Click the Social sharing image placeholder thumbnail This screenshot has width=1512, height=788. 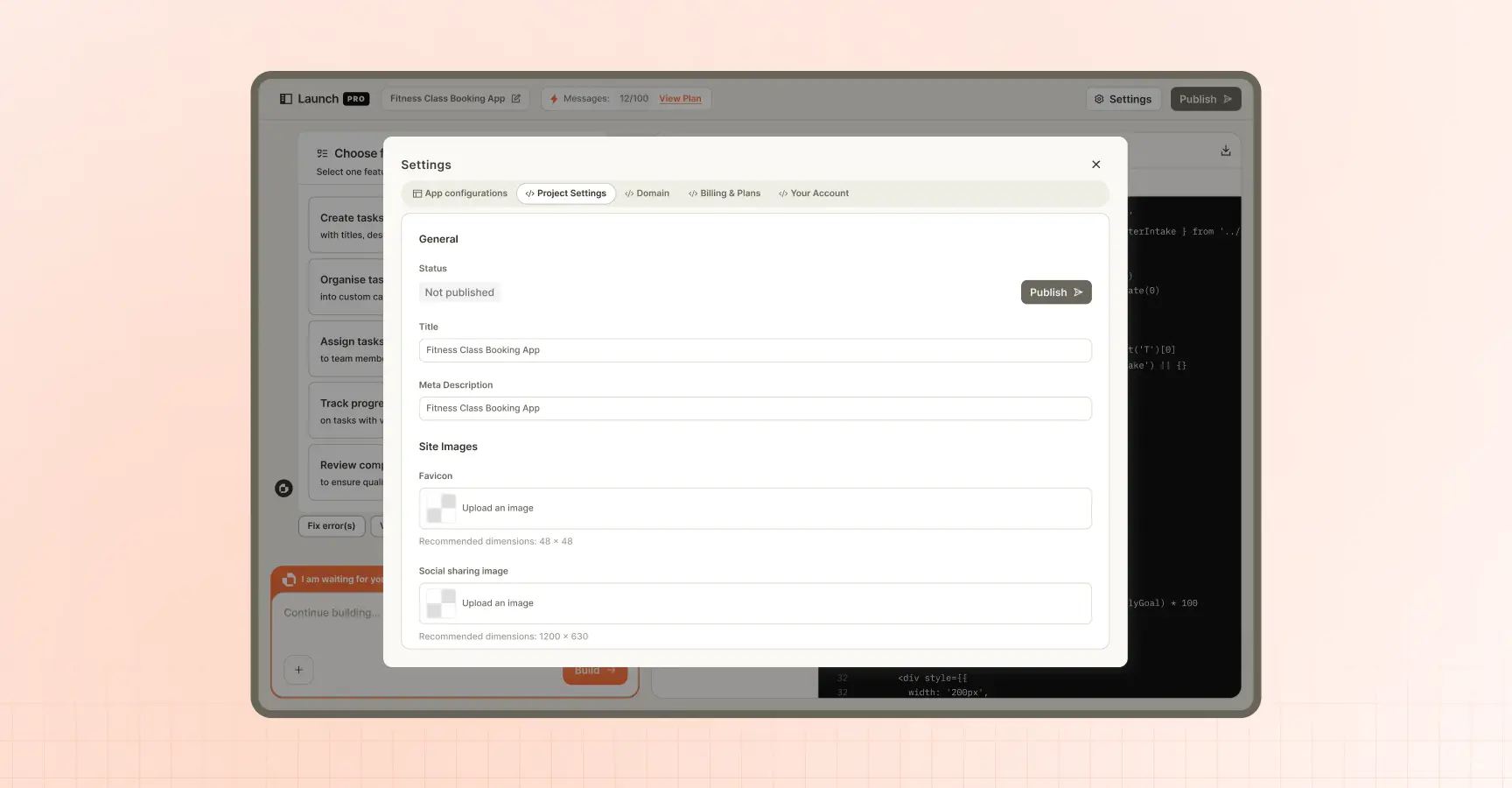(441, 603)
